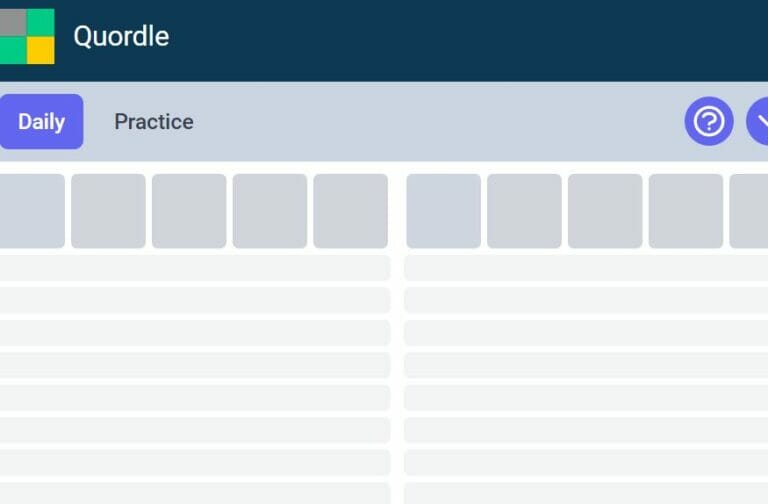Select the fourth tile of the left board's first row
Image resolution: width=768 pixels, height=504 pixels.
coord(270,211)
